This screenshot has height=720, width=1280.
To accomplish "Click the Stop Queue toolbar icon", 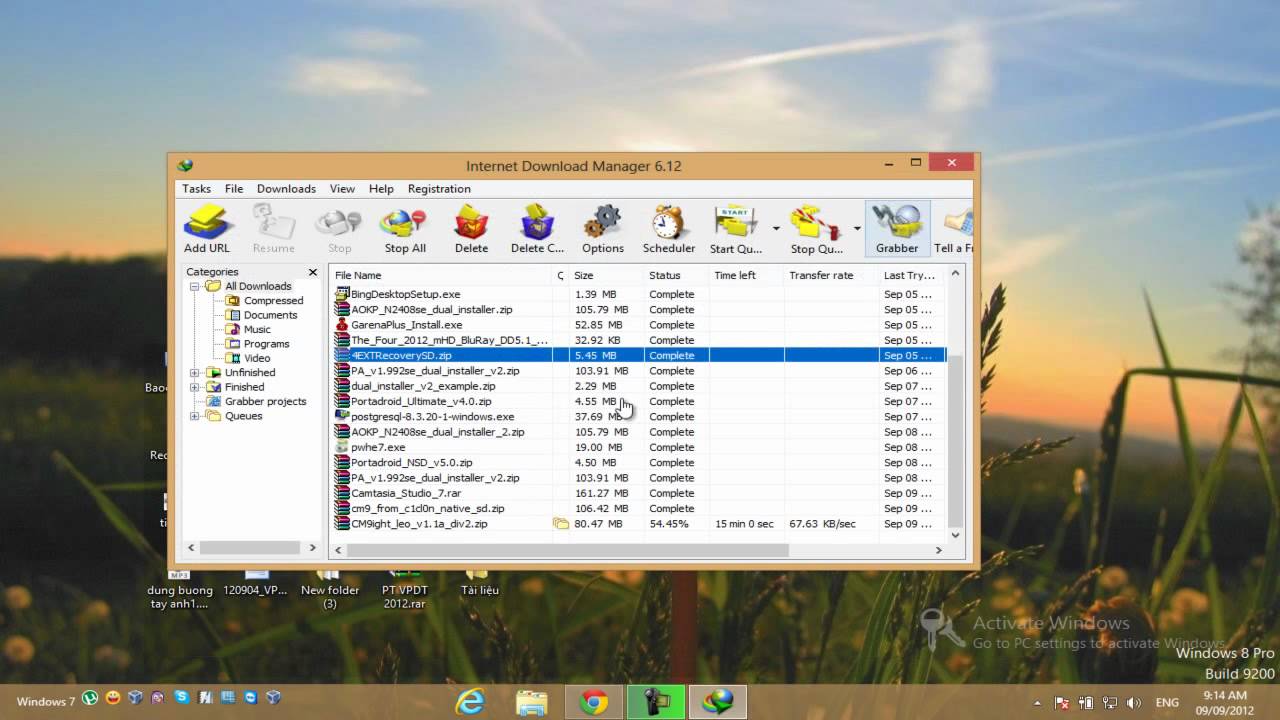I will pyautogui.click(x=816, y=229).
